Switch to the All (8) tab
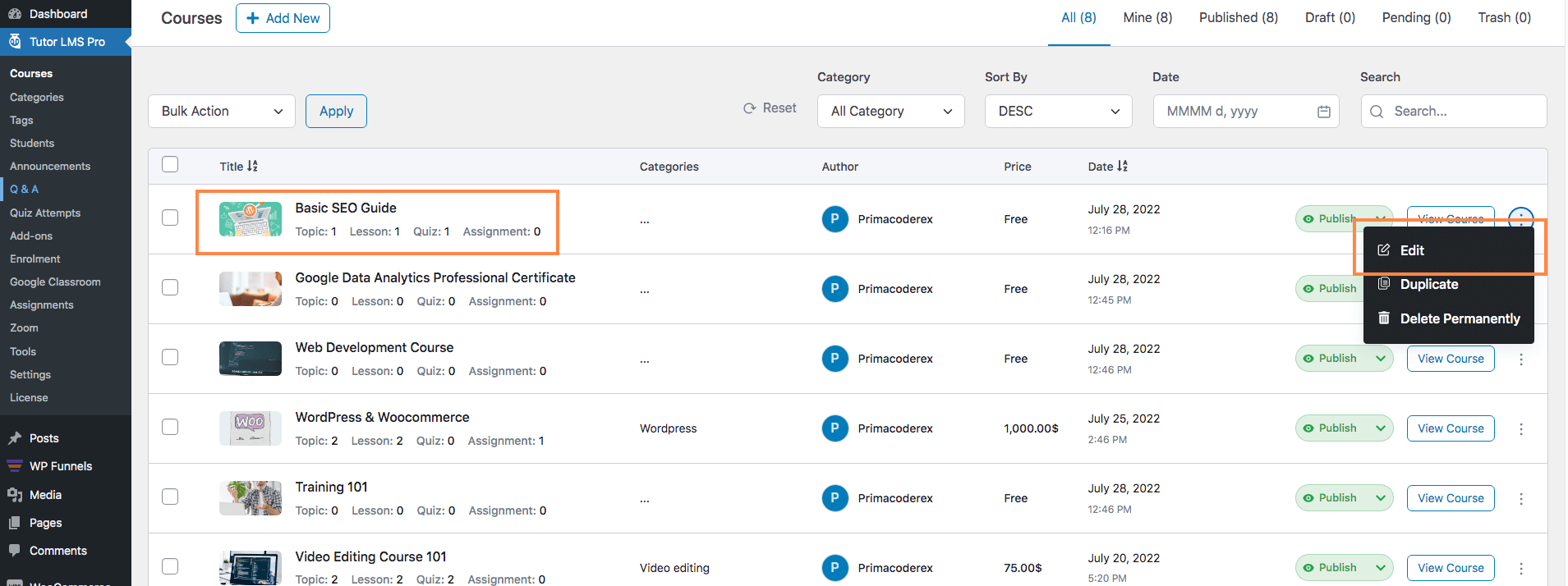This screenshot has height=586, width=1568. (x=1078, y=18)
